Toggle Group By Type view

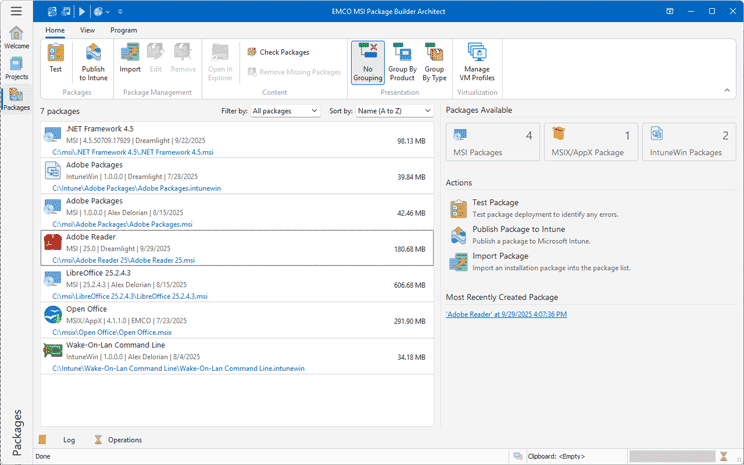click(x=434, y=60)
